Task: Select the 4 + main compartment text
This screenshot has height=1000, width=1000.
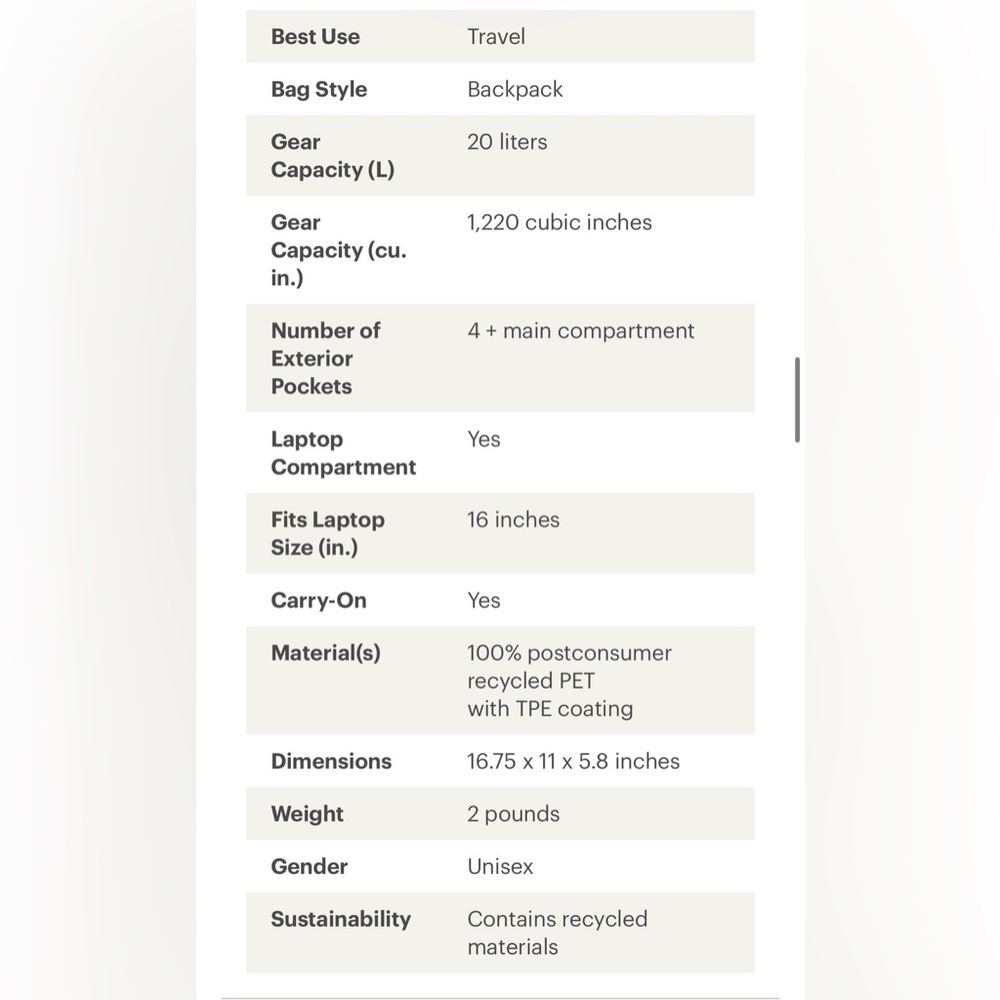Action: [580, 331]
